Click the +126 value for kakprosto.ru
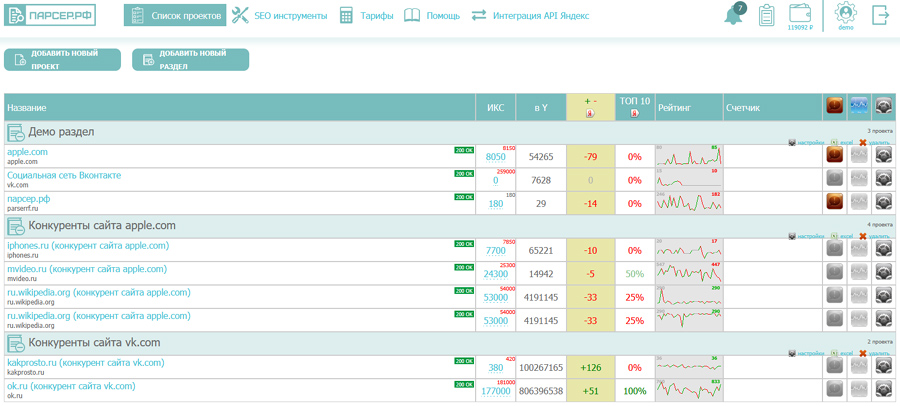 pyautogui.click(x=590, y=367)
